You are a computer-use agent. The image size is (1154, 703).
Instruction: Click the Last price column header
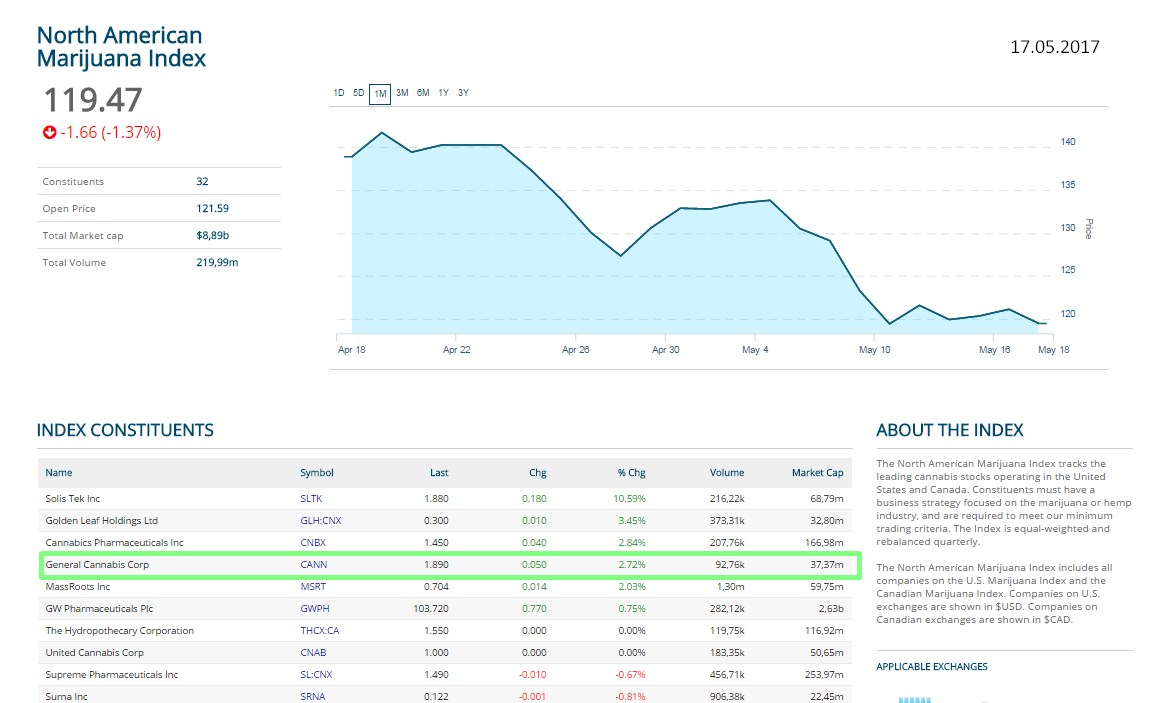(x=439, y=473)
